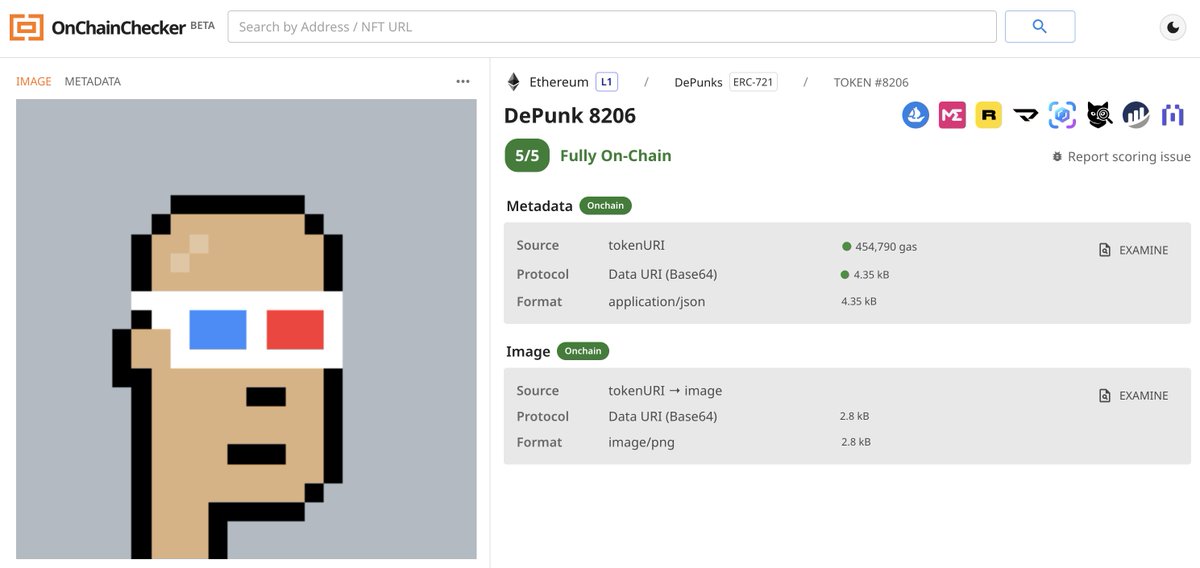Examine the Metadata tokenURI details

point(1133,250)
